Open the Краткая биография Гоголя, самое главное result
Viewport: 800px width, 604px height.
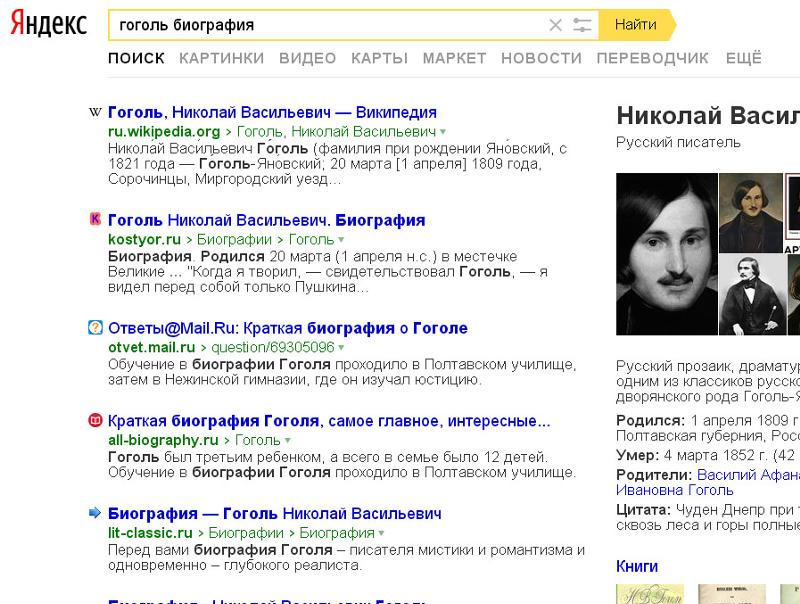click(329, 421)
